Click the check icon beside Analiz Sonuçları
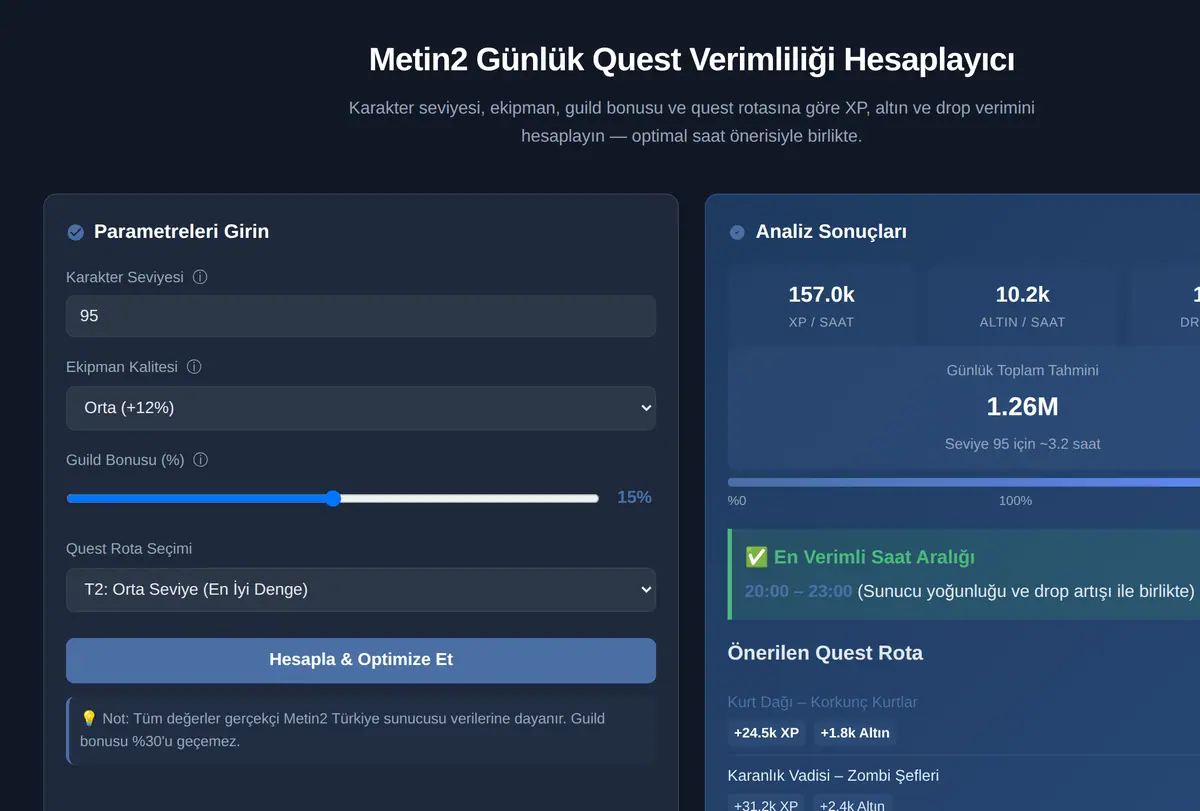The image size is (1200, 811). pos(737,232)
